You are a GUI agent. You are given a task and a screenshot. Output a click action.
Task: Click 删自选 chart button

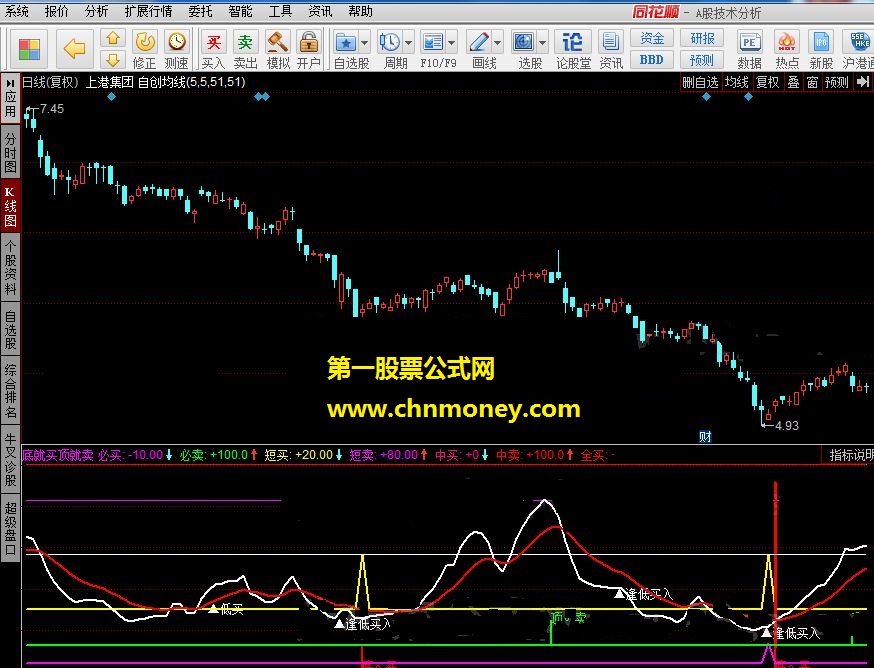pyautogui.click(x=701, y=82)
